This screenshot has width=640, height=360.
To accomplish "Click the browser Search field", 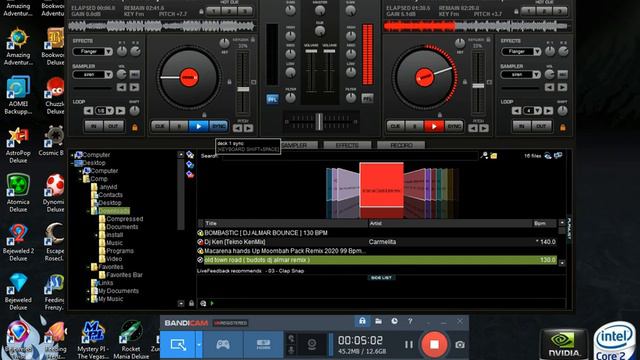I will pos(349,156).
